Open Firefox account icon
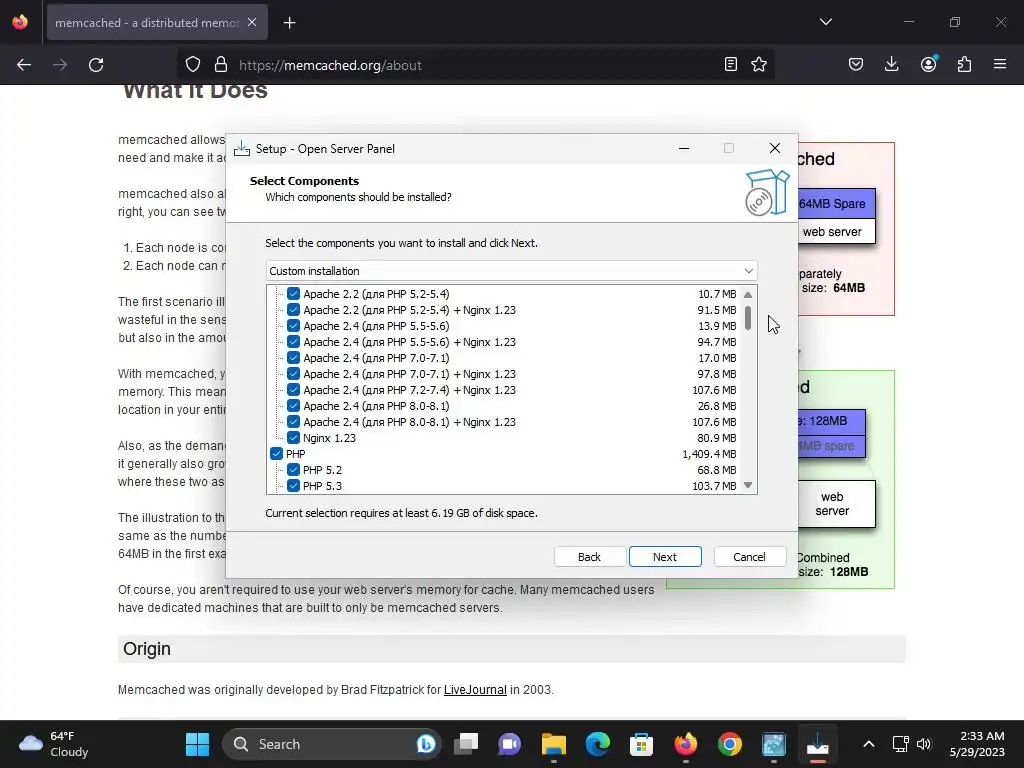 click(928, 64)
